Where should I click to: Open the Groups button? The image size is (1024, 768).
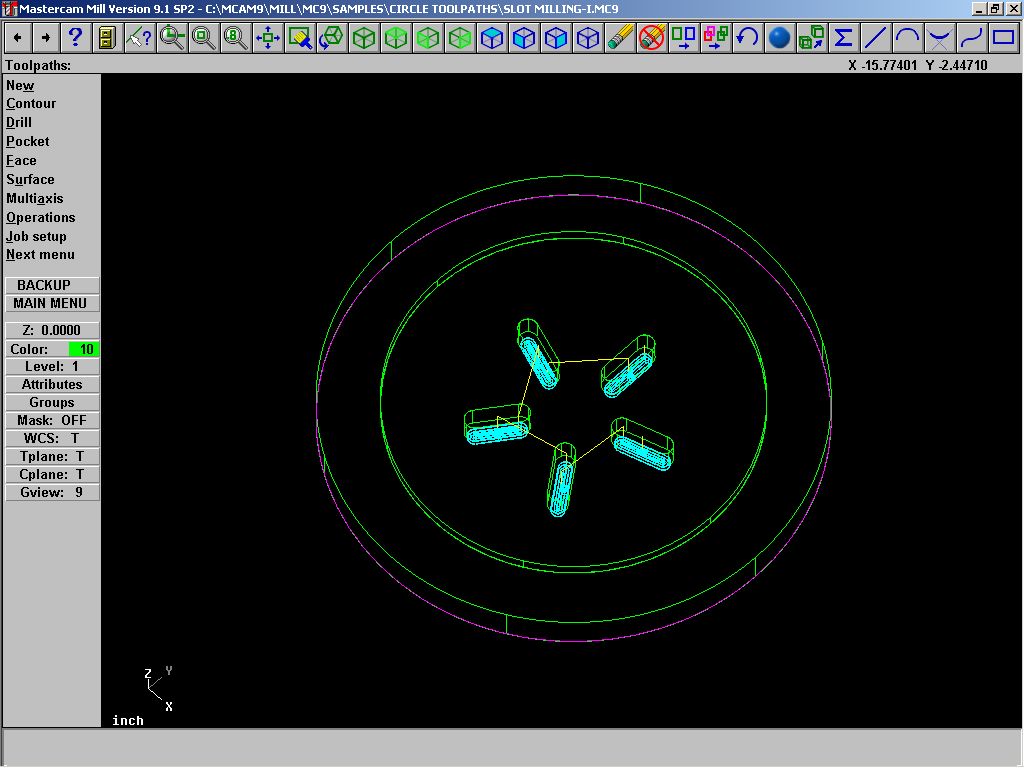click(x=52, y=403)
